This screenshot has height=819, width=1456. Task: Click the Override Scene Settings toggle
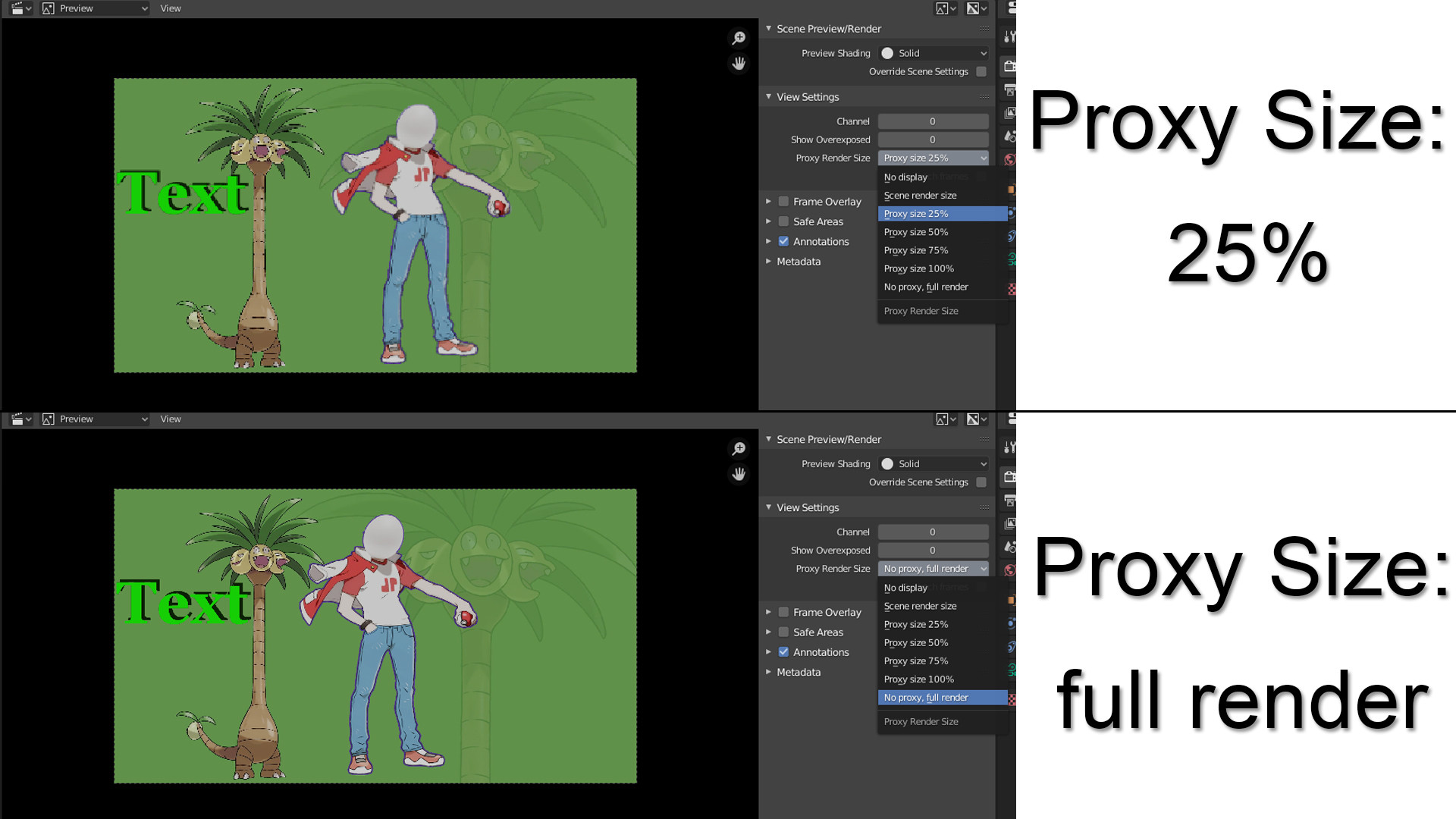pyautogui.click(x=981, y=71)
